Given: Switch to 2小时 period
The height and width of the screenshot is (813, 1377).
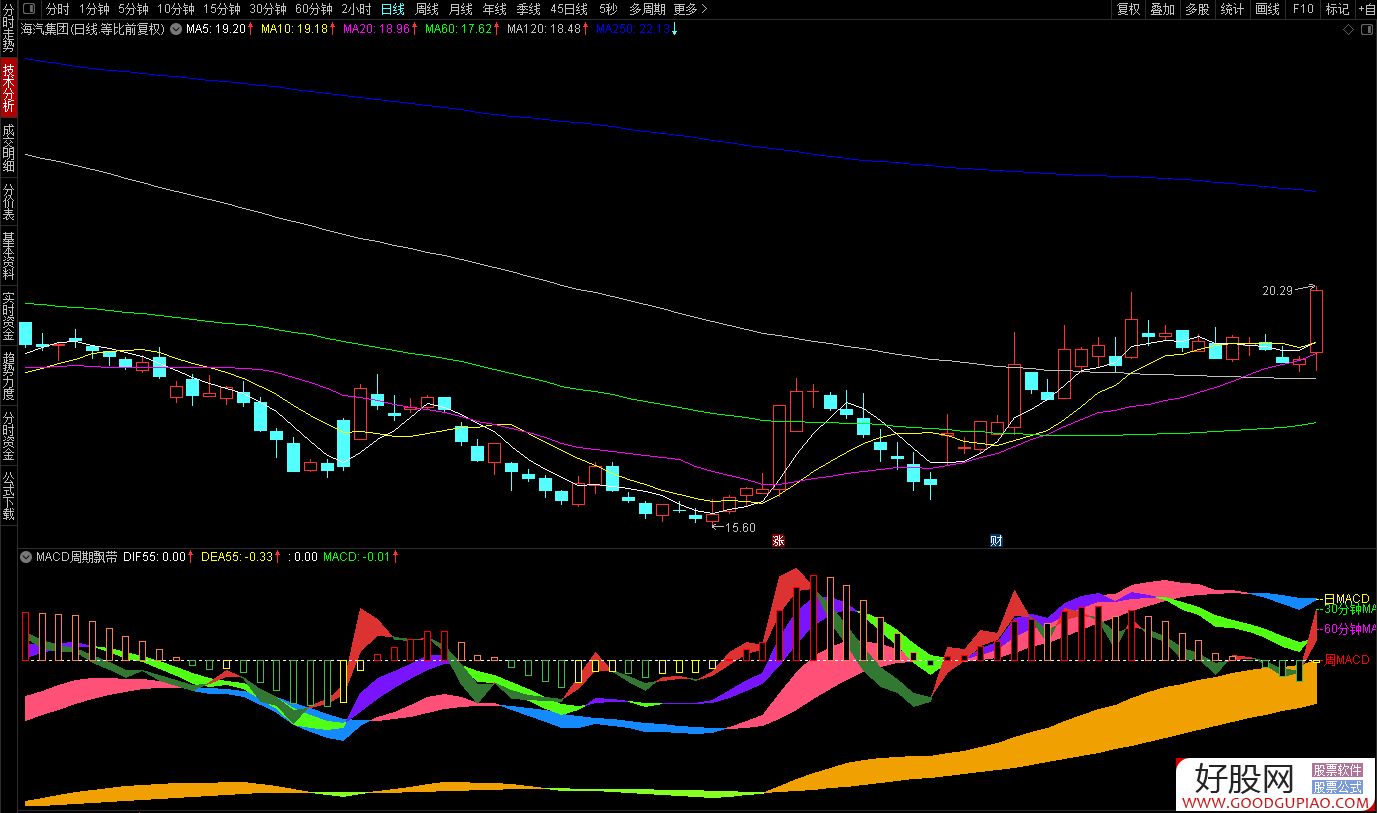Looking at the screenshot, I should (x=356, y=9).
